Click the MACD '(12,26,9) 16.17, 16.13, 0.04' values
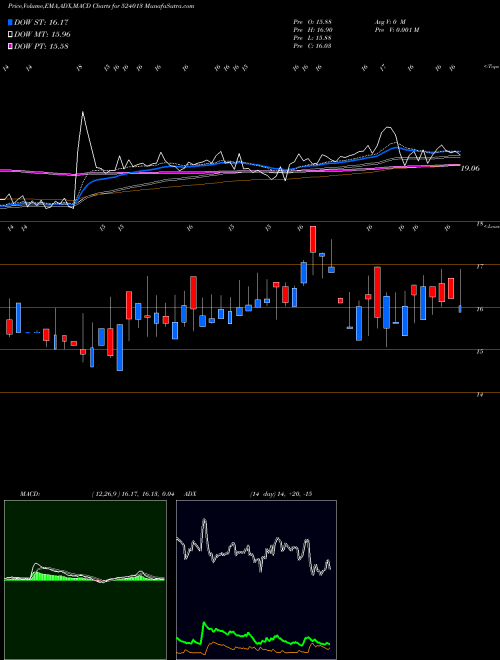This screenshot has height=660, width=500. point(132,494)
